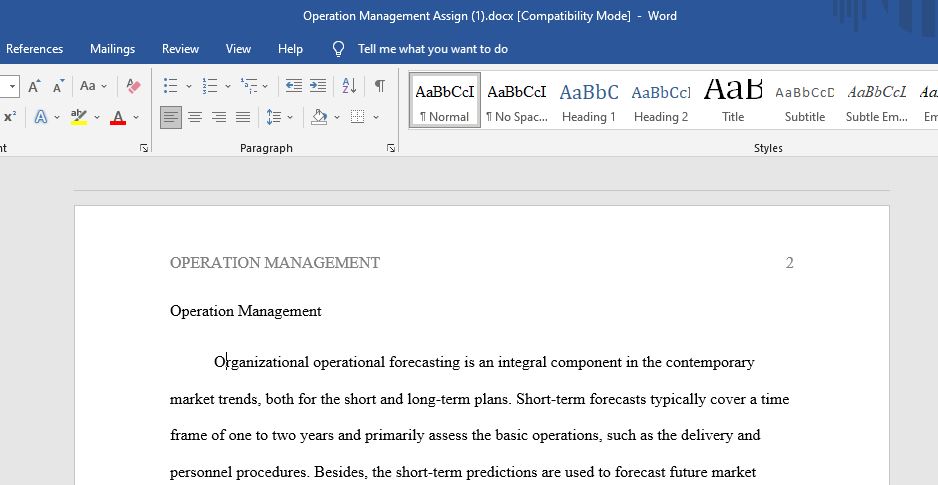938x485 pixels.
Task: Apply the Heading 2 style
Action: click(x=661, y=100)
